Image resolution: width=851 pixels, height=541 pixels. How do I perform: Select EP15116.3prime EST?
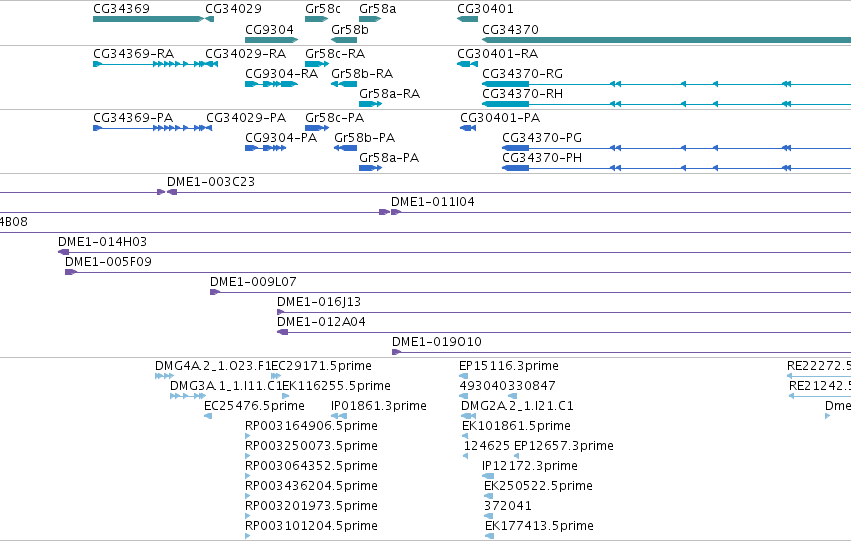[463, 376]
